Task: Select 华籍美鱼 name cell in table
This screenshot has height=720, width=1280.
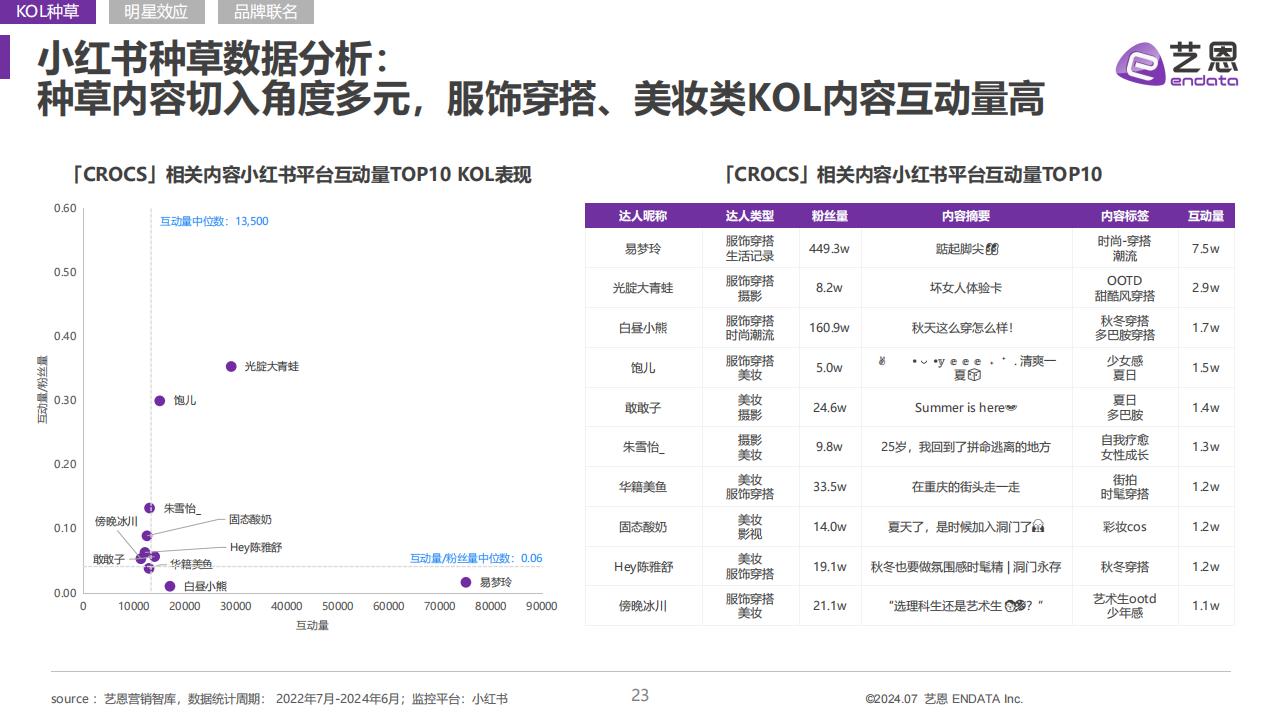Action: tap(643, 487)
